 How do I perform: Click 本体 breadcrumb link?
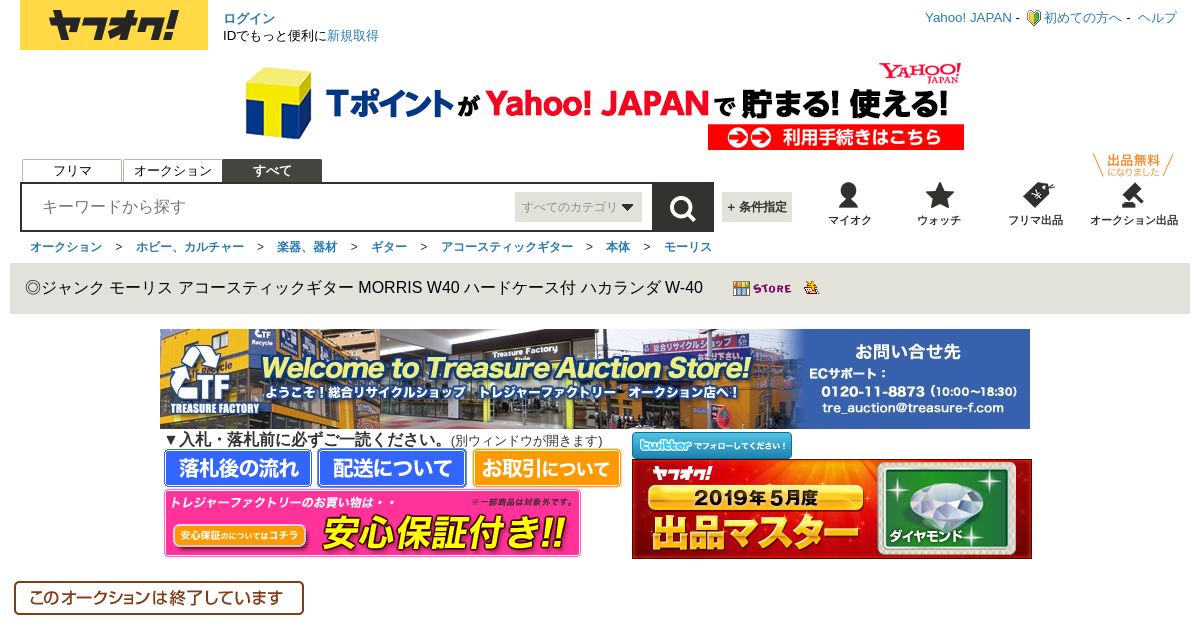point(618,247)
